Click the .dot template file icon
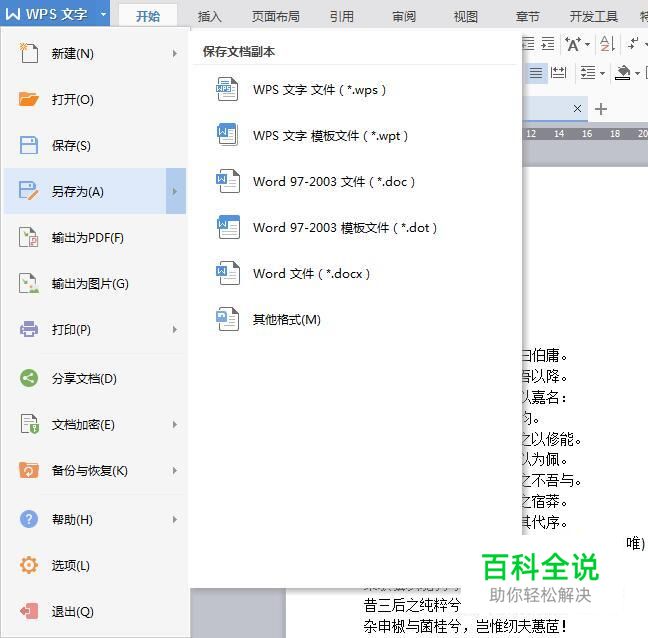The image size is (648, 638). 228,227
